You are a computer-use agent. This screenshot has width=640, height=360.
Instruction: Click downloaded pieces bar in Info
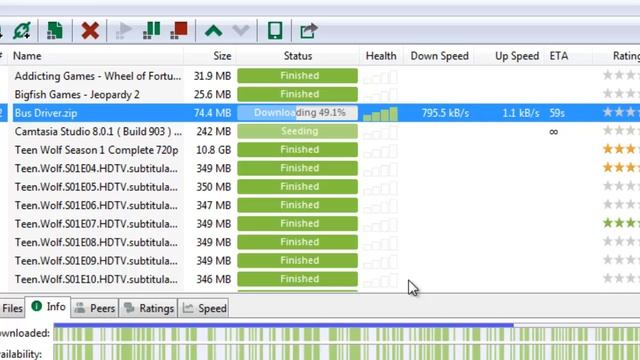pos(347,334)
